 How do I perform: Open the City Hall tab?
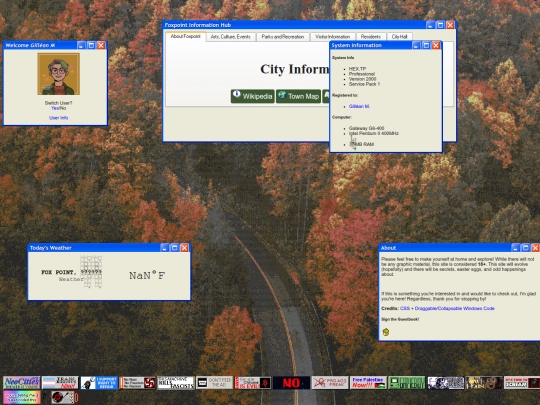(399, 37)
